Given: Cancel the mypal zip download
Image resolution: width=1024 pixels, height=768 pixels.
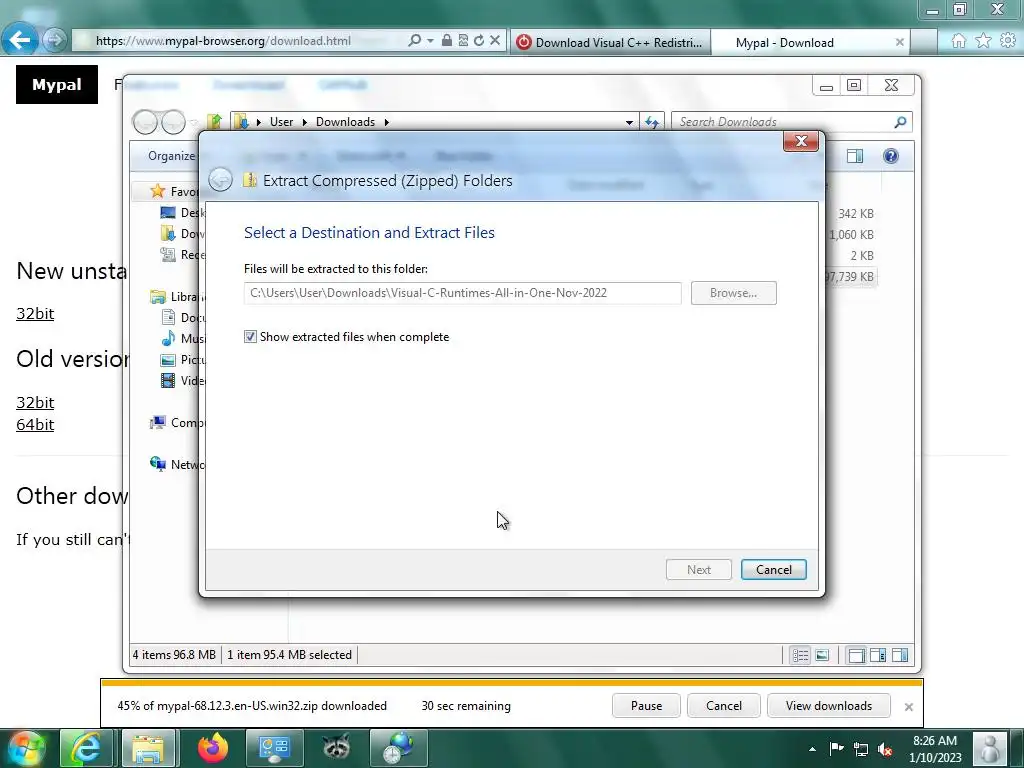Looking at the screenshot, I should pyautogui.click(x=724, y=706).
